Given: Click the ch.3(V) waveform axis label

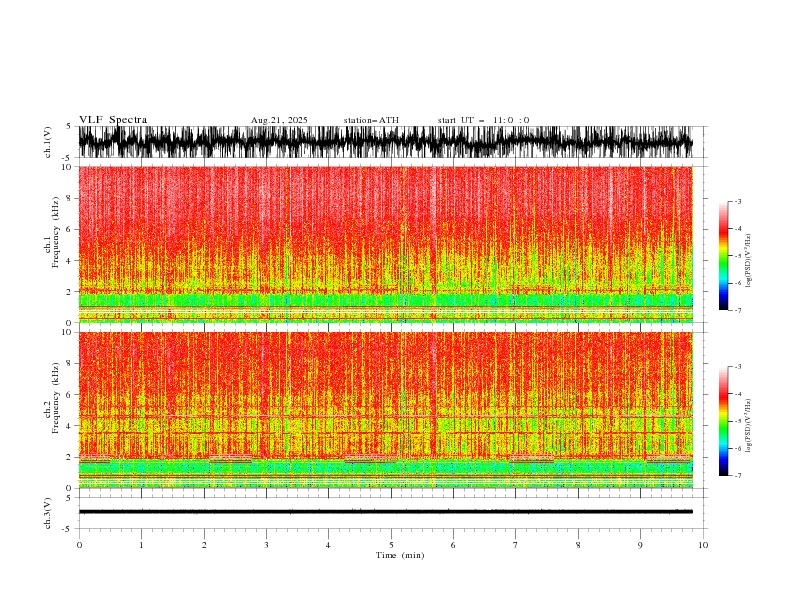Looking at the screenshot, I should coord(48,513).
